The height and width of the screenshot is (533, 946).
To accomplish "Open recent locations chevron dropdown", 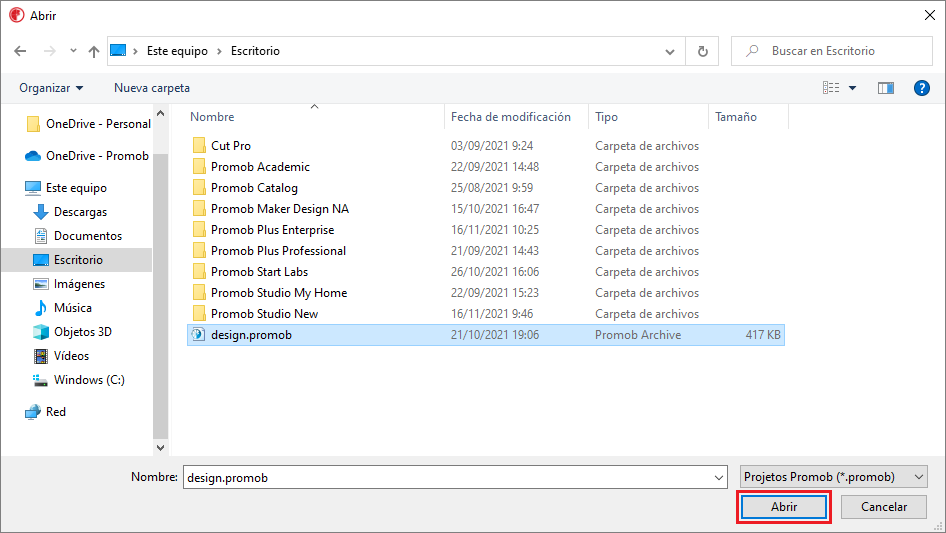I will click(73, 51).
